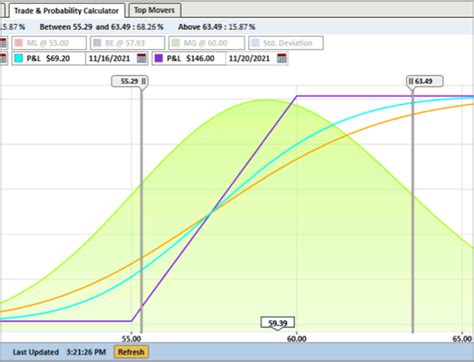
Task: Click Last Updated 3:21:26 PM text
Action: [59, 352]
